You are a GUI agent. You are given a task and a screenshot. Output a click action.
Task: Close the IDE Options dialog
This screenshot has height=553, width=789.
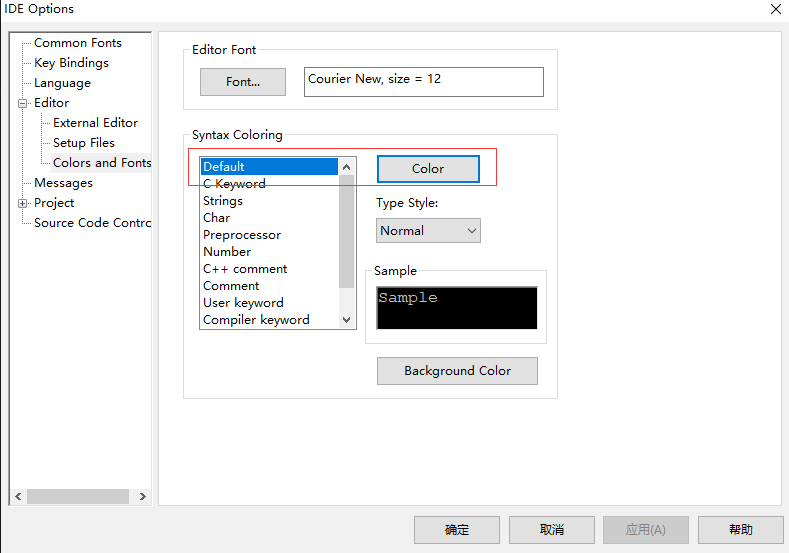click(775, 9)
